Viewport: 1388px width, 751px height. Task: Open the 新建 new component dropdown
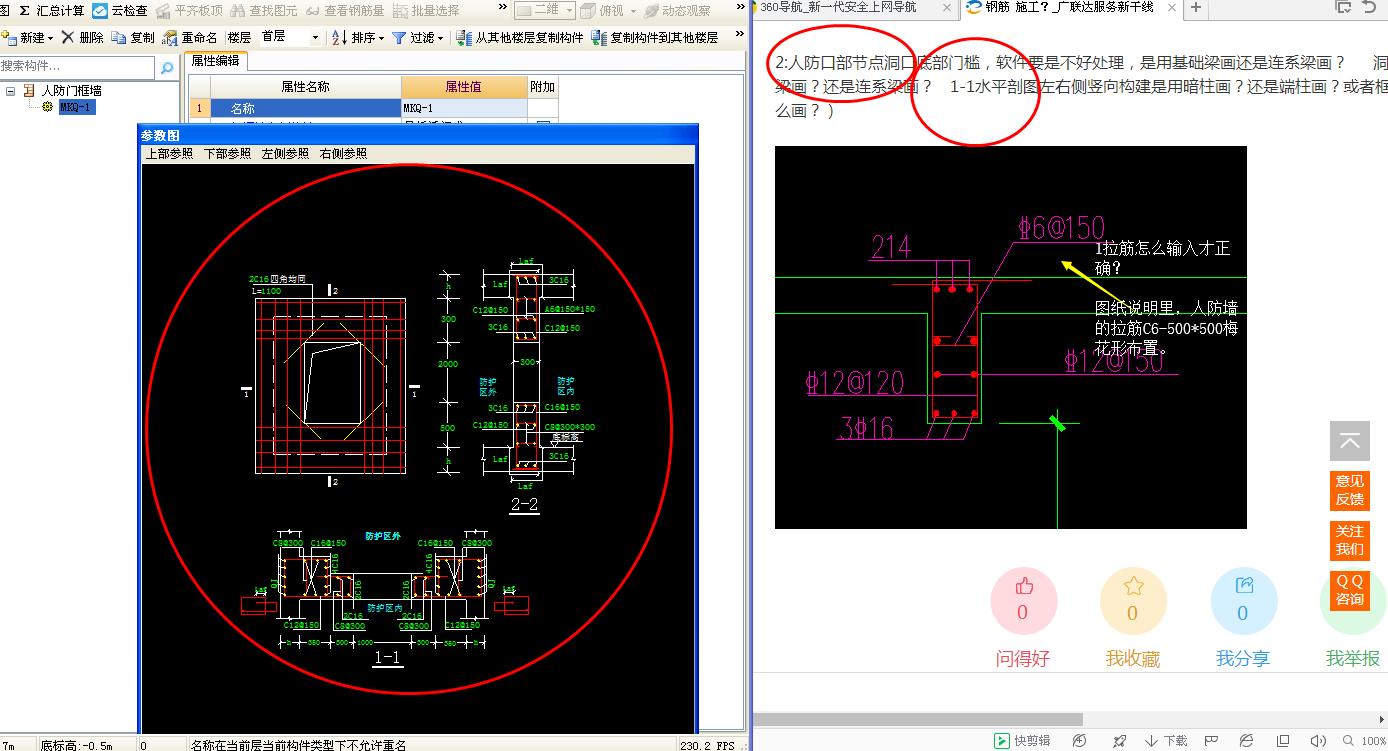point(28,37)
